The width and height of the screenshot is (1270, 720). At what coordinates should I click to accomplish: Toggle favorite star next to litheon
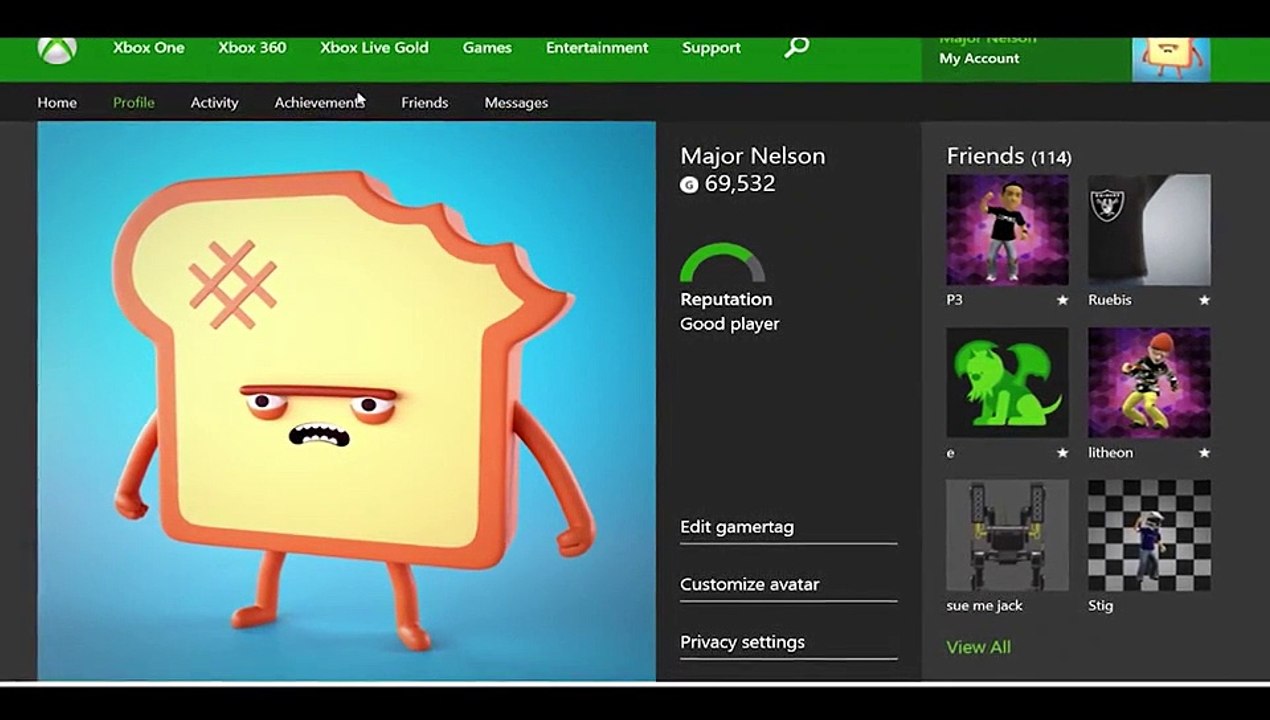point(1204,453)
